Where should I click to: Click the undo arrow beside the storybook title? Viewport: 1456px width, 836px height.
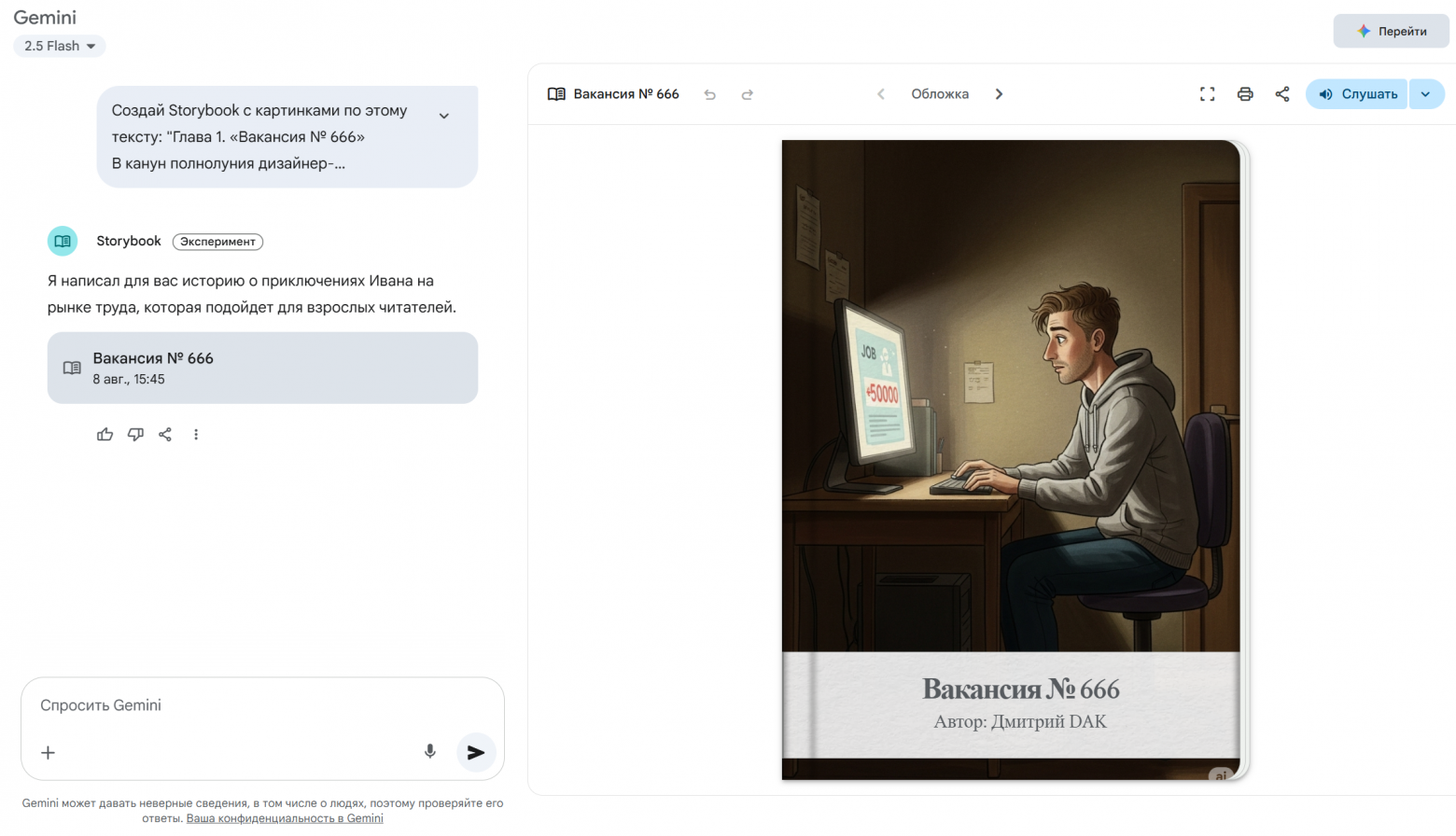(710, 94)
